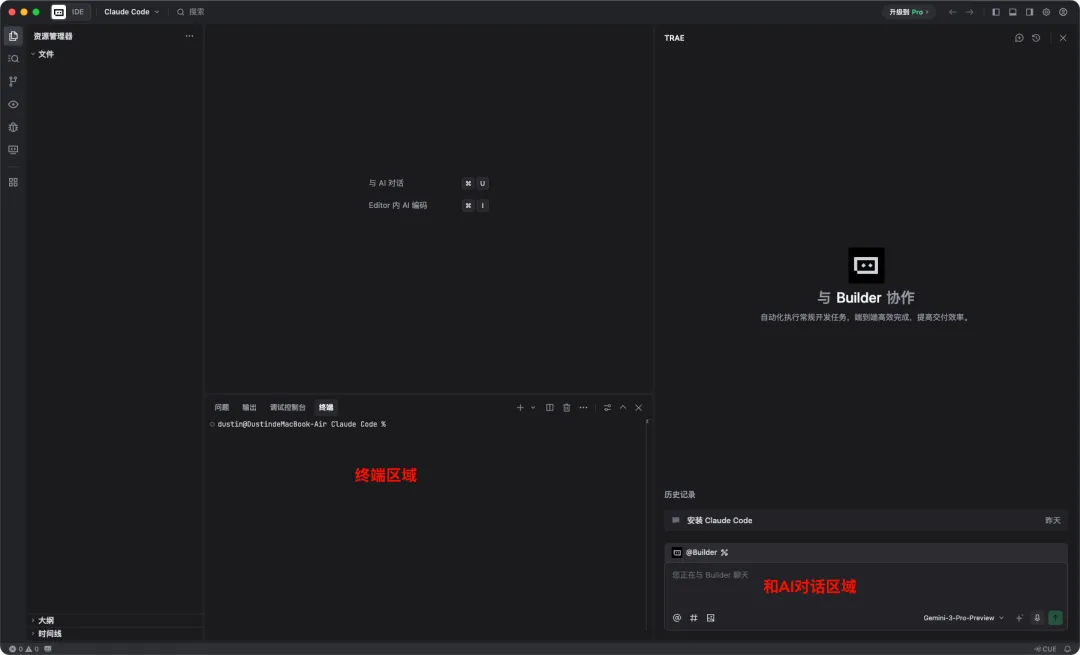1080x655 pixels.
Task: Click the 搜索 search field in title bar
Action: coord(191,12)
